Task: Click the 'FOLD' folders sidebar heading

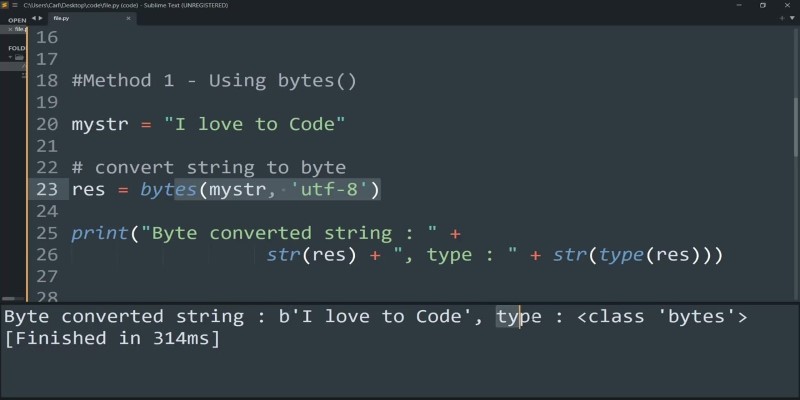Action: [16, 48]
